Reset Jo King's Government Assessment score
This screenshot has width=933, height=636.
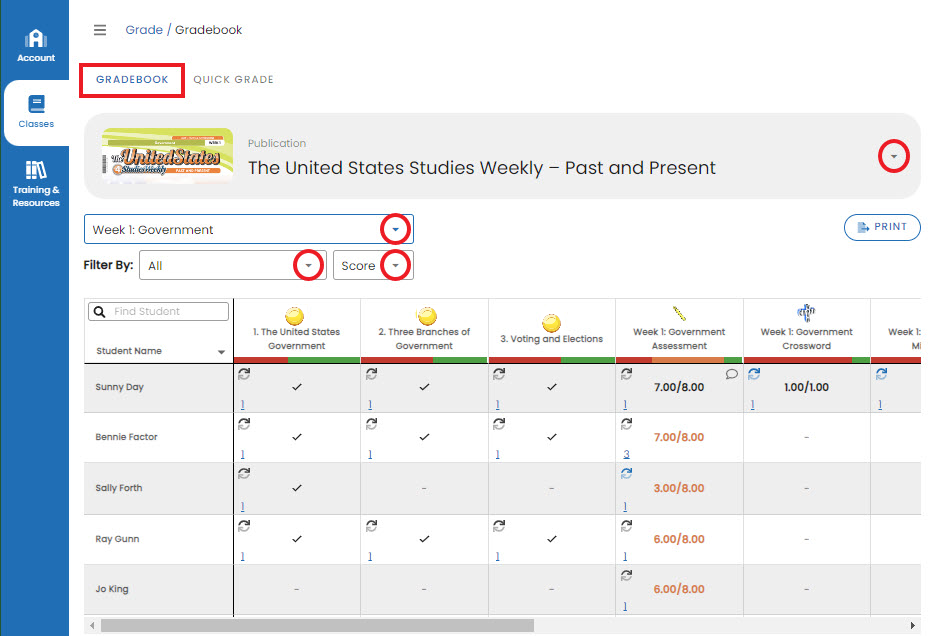point(626,576)
